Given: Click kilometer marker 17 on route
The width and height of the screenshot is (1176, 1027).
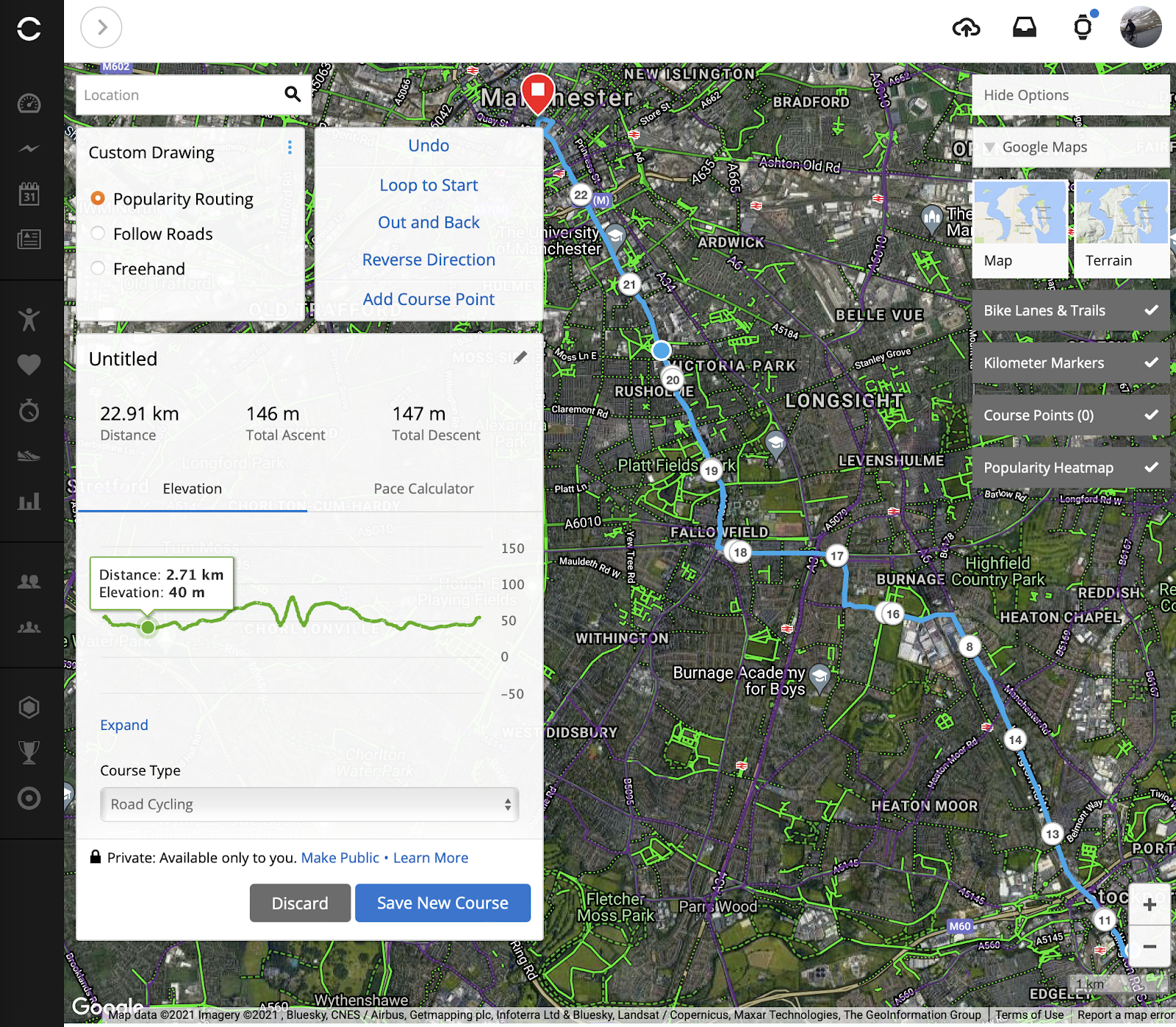Looking at the screenshot, I should [836, 556].
